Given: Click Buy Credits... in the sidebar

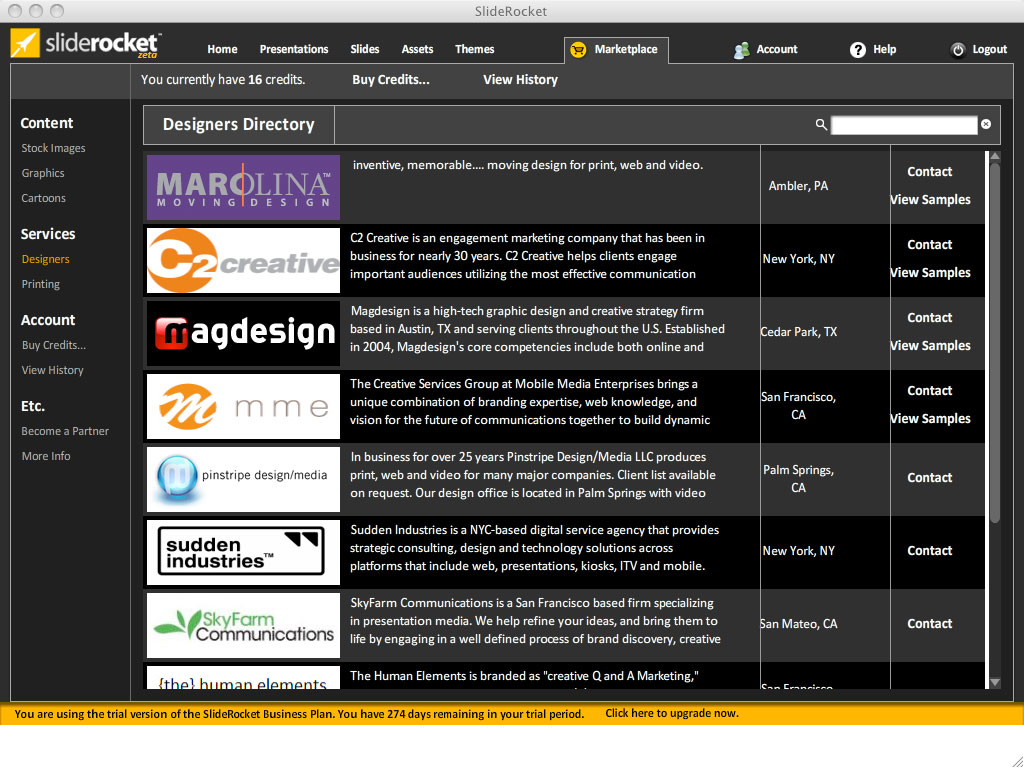Looking at the screenshot, I should pos(54,345).
